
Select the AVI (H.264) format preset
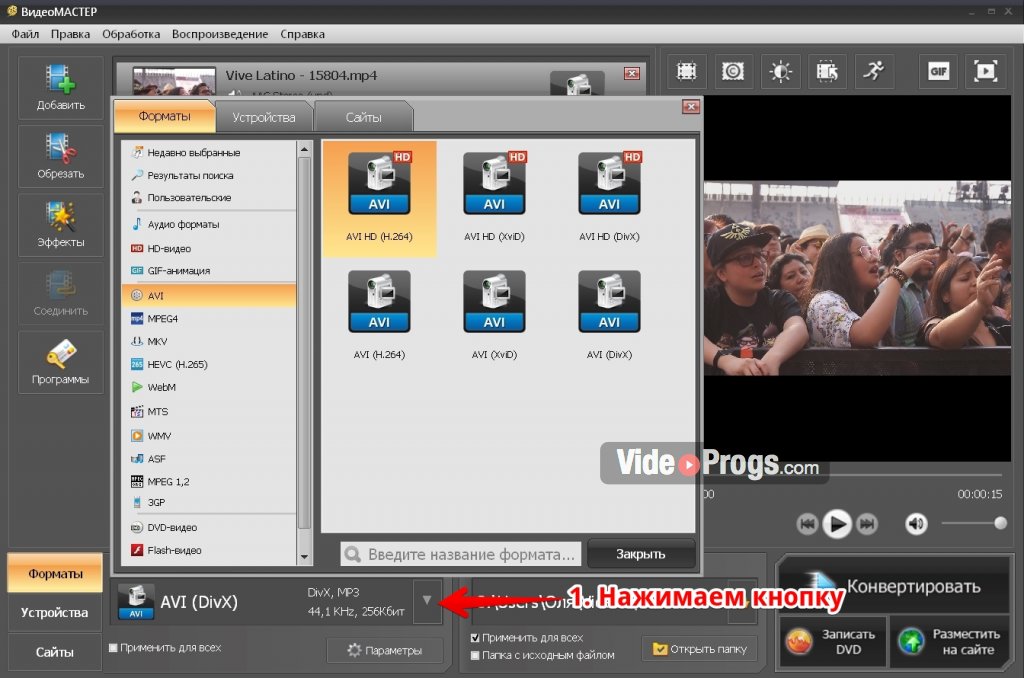pos(379,315)
